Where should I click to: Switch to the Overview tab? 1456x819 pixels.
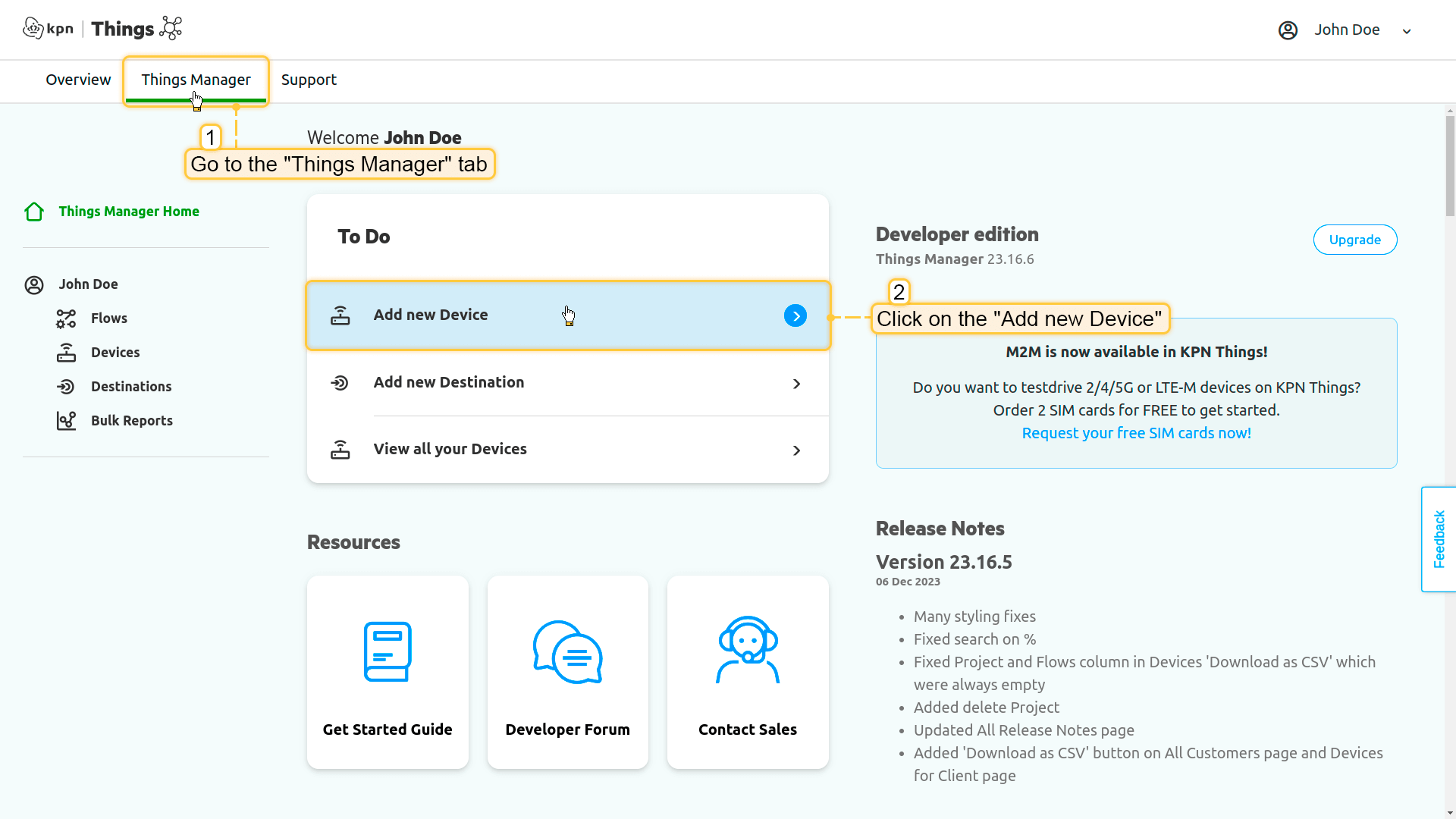pos(78,80)
